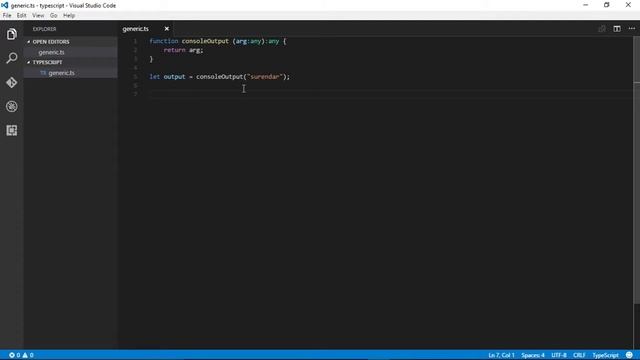The width and height of the screenshot is (640, 360).
Task: Click the Open Changes icon in the editor title bar
Action: pyautogui.click(x=602, y=29)
